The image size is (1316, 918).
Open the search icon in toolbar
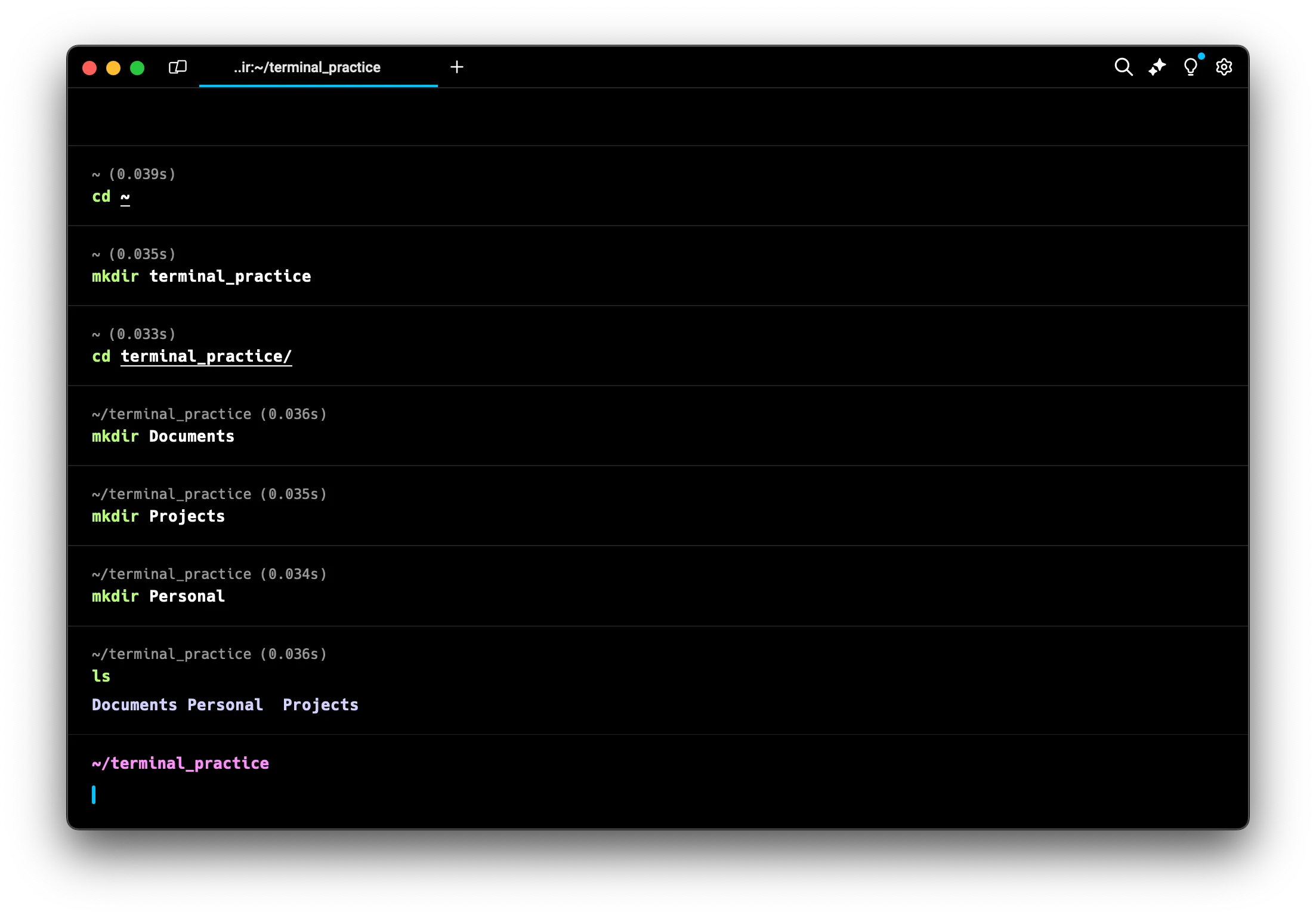coord(1123,67)
